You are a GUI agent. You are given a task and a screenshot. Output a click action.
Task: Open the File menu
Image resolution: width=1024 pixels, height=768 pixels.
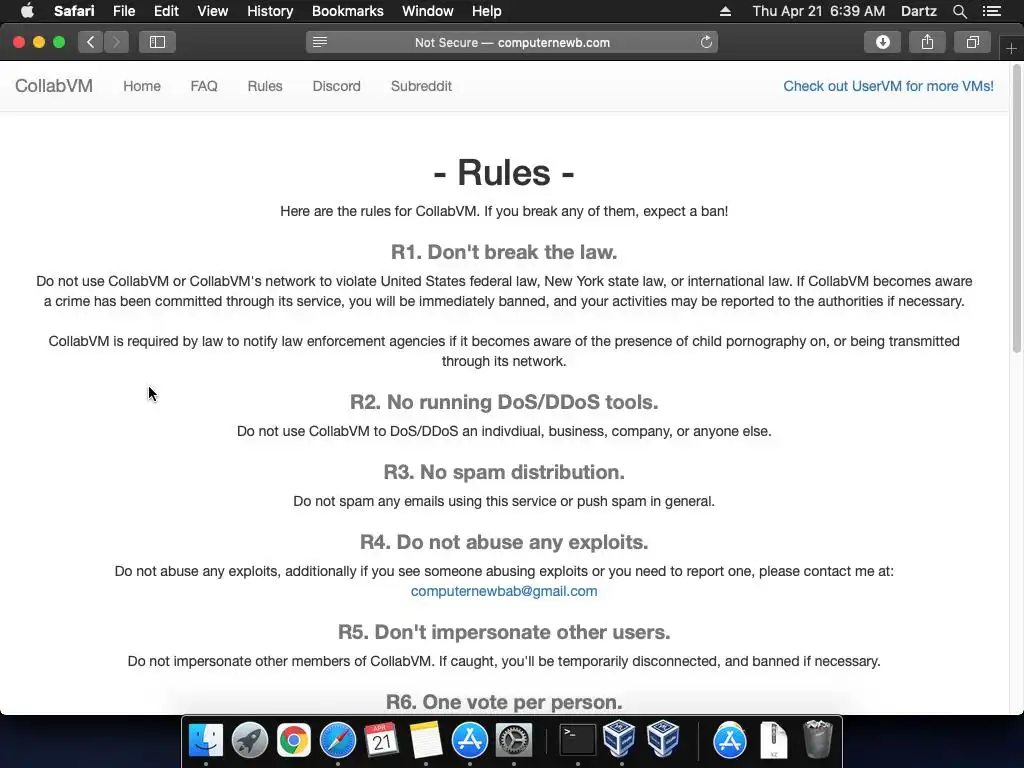(x=123, y=11)
